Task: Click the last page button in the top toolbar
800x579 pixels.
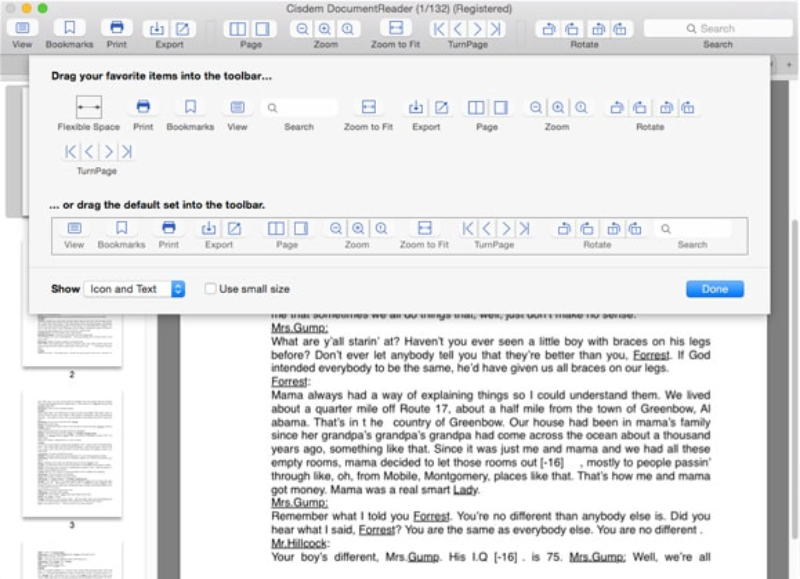Action: coord(495,28)
